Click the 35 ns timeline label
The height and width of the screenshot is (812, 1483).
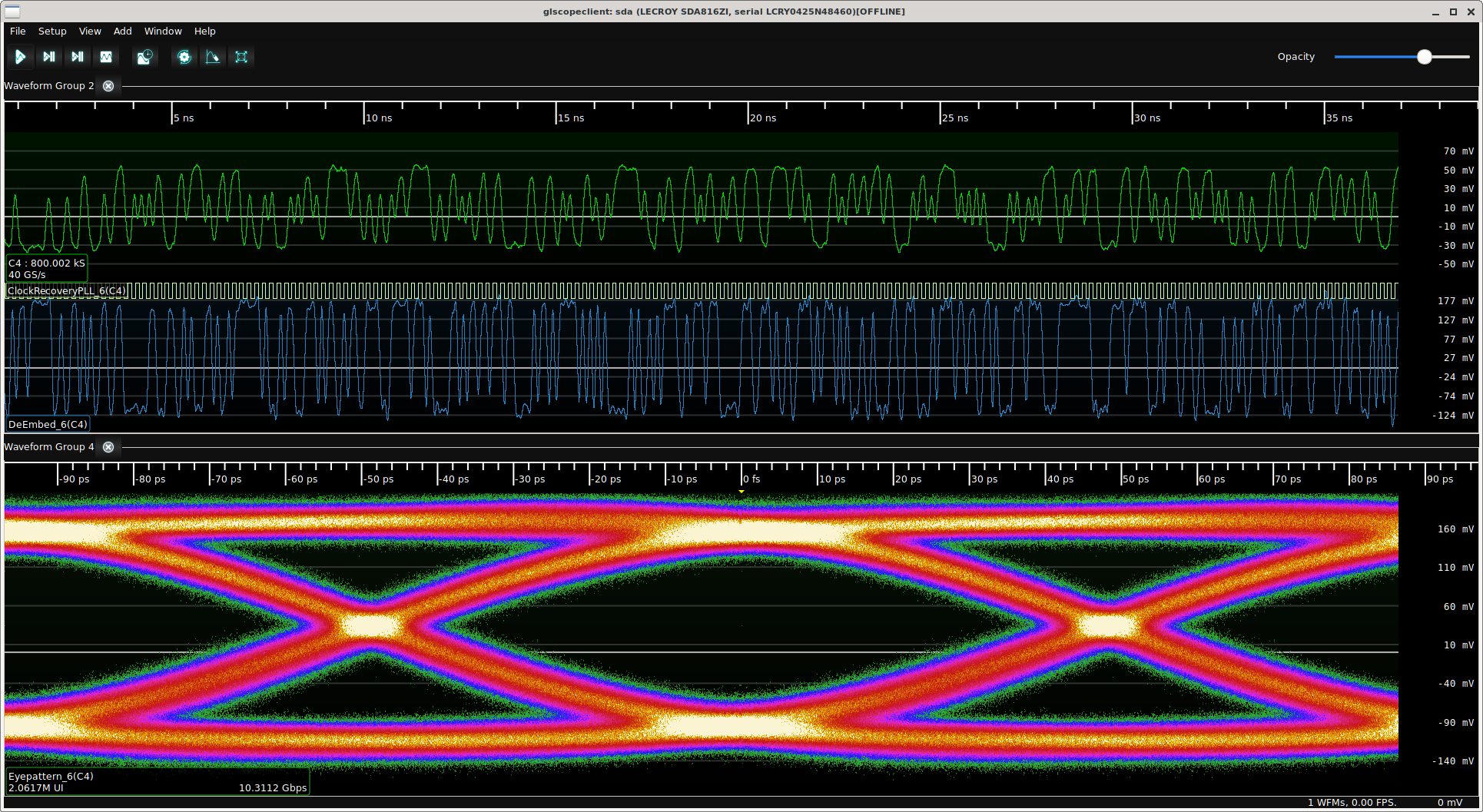click(x=1339, y=118)
